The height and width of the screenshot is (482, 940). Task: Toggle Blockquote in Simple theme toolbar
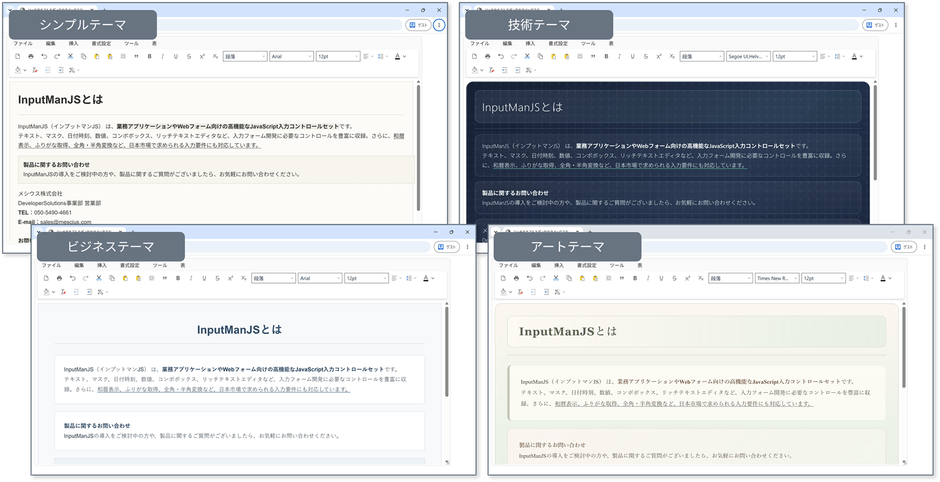tap(136, 56)
